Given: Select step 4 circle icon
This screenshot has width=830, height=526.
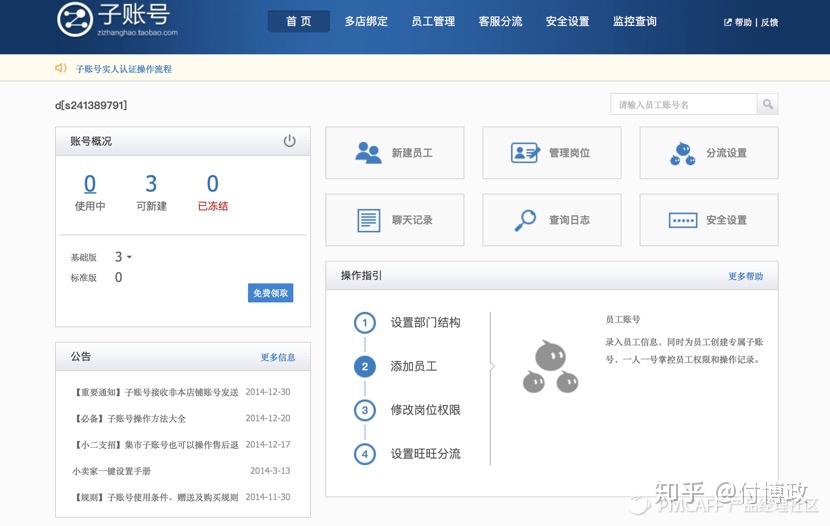Looking at the screenshot, I should [x=365, y=454].
